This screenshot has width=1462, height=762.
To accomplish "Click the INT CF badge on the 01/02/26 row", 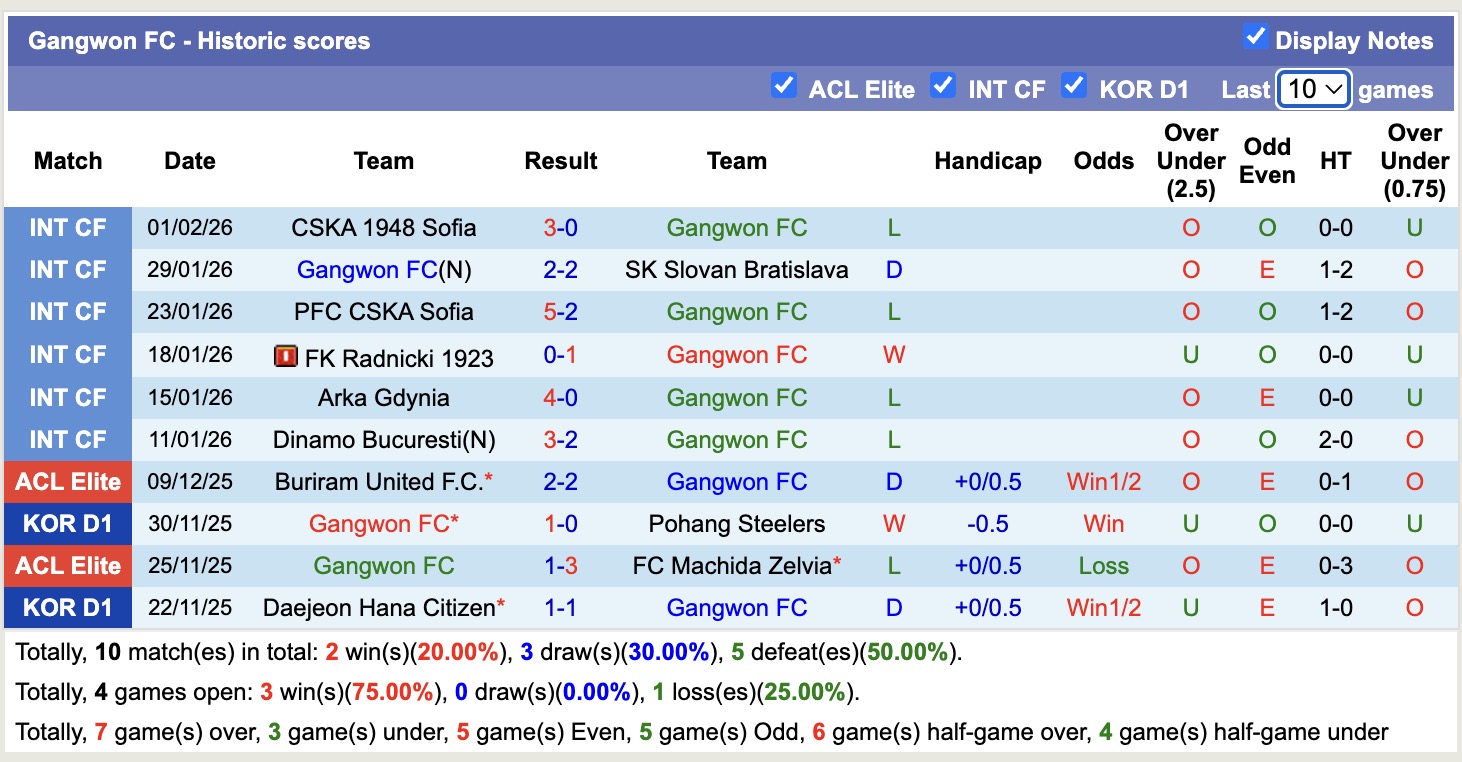I will (67, 227).
